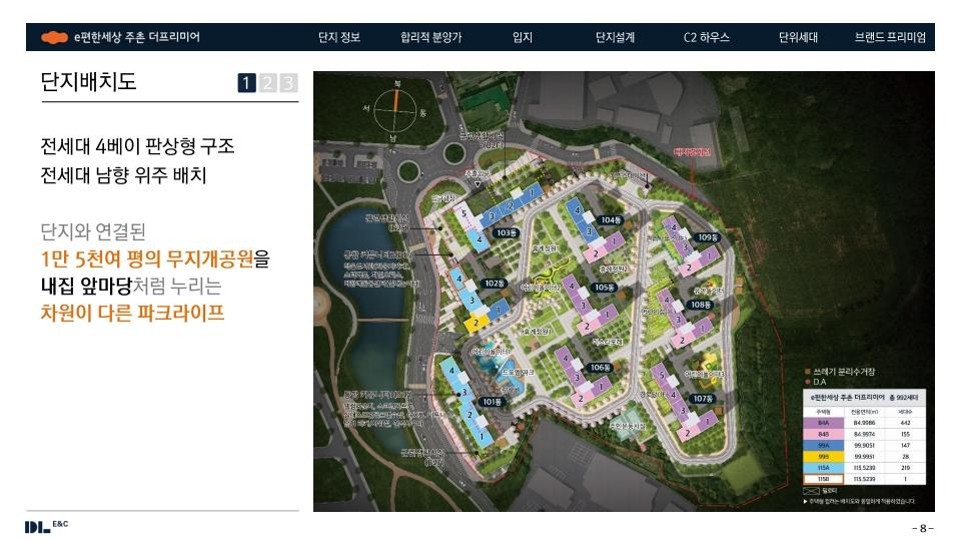This screenshot has width=960, height=540.
Task: Click the orange 1만 5천여 평의 무지개공원 text
Action: pyautogui.click(x=147, y=260)
